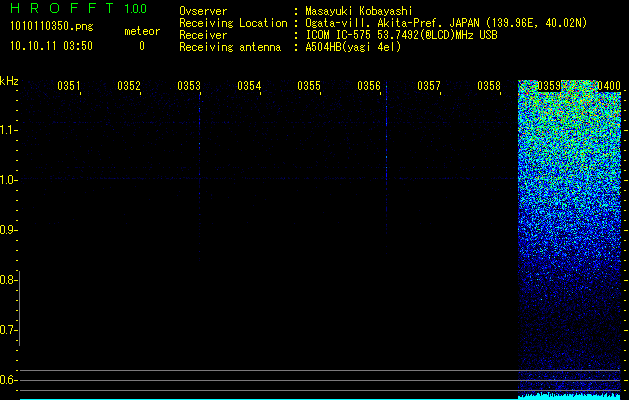Click the meteor label
This screenshot has width=629, height=400.
(x=142, y=31)
